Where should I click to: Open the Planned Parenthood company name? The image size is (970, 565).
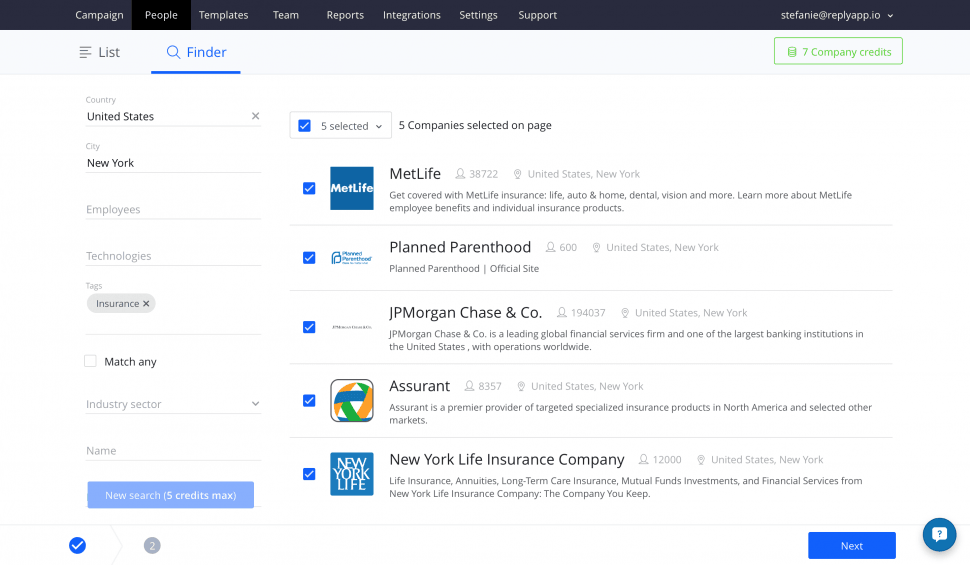pyautogui.click(x=460, y=247)
